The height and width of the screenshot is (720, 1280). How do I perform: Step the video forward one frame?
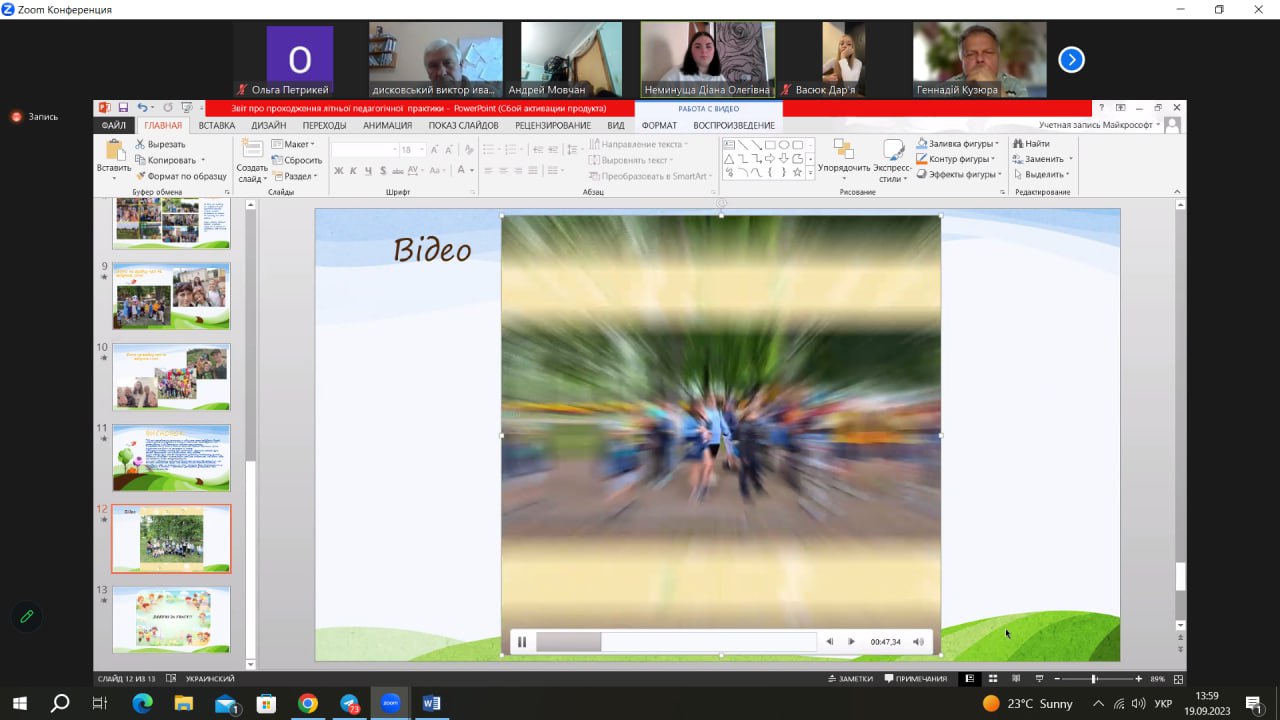tap(852, 642)
